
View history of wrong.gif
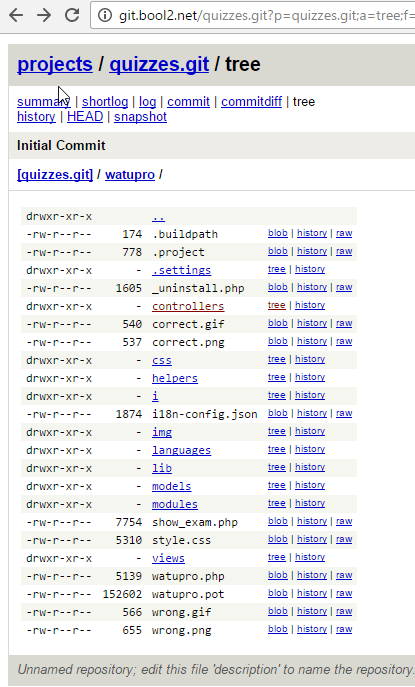click(x=312, y=611)
